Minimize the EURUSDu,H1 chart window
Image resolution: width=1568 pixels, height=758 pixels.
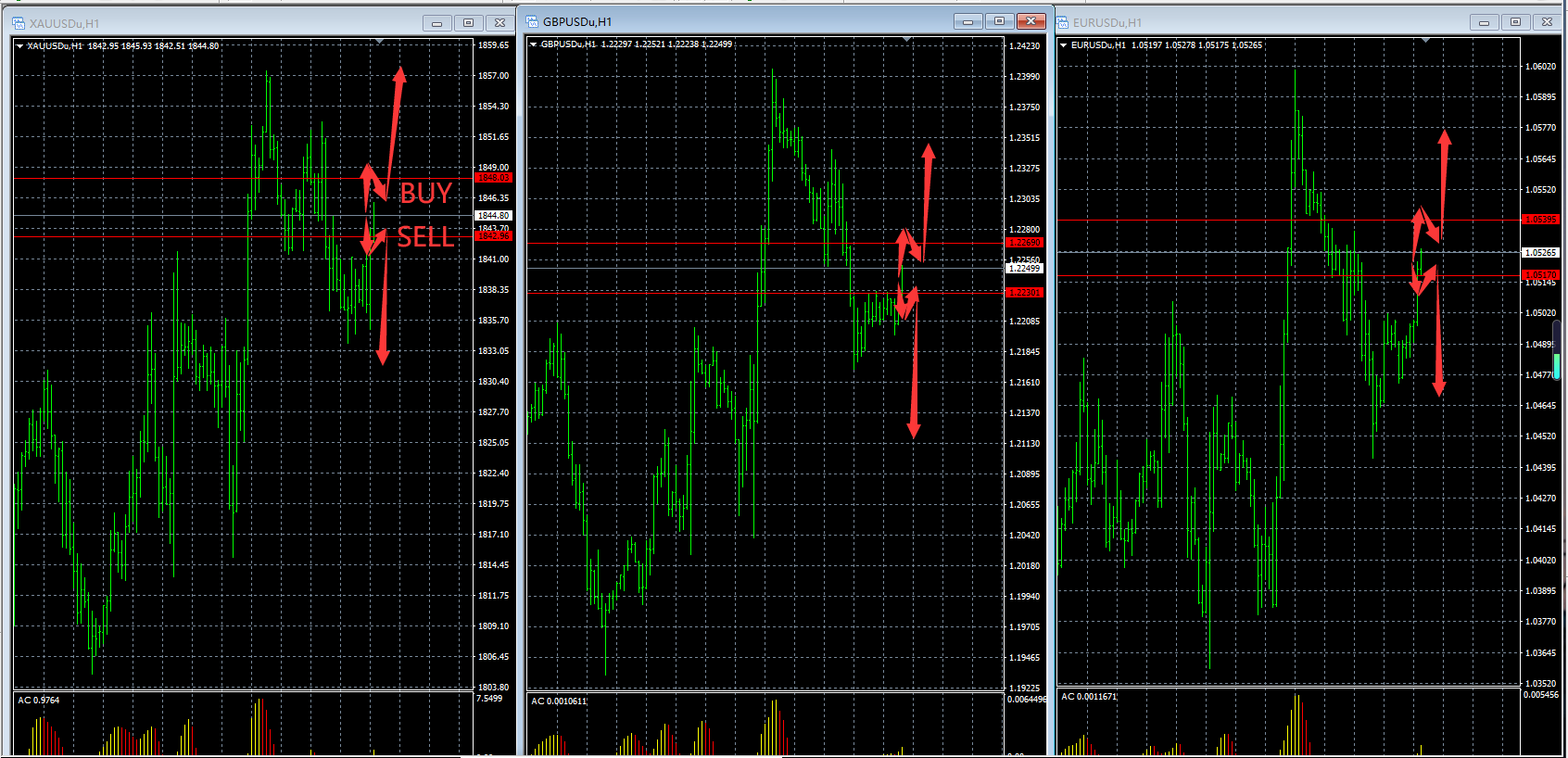pyautogui.click(x=1484, y=22)
